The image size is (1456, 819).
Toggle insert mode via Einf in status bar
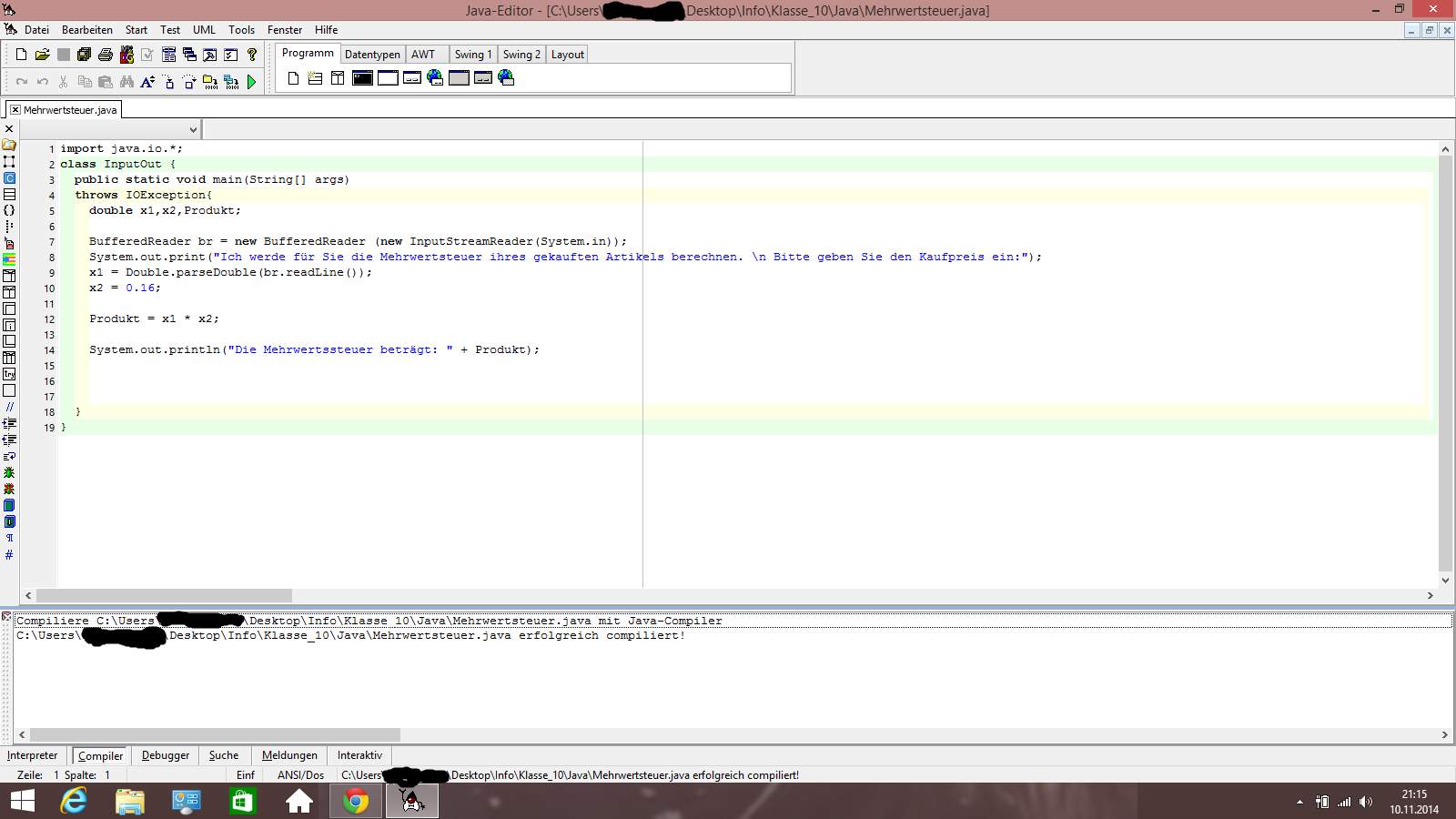click(246, 774)
